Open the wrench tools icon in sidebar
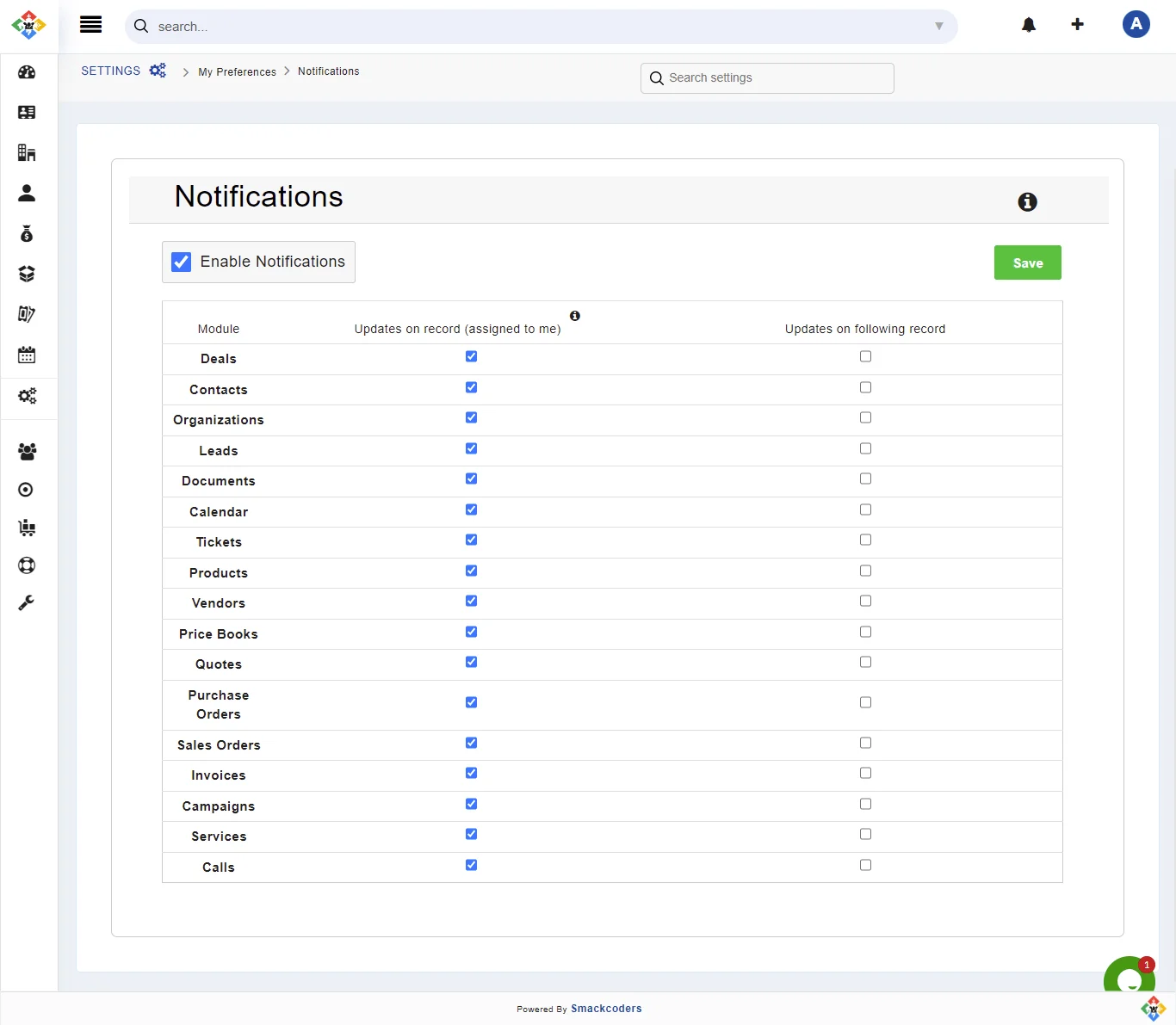Viewport: 1176px width, 1025px height. tap(27, 602)
